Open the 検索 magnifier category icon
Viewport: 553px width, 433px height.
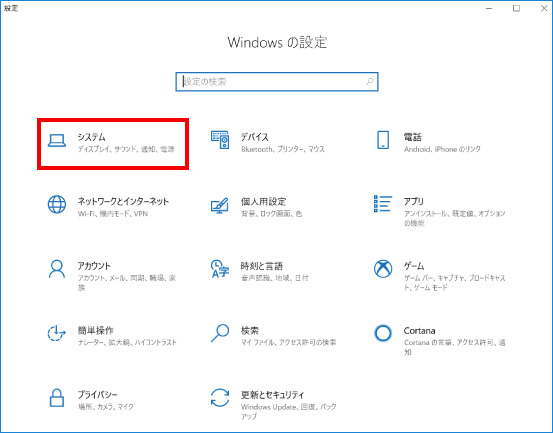tap(220, 333)
